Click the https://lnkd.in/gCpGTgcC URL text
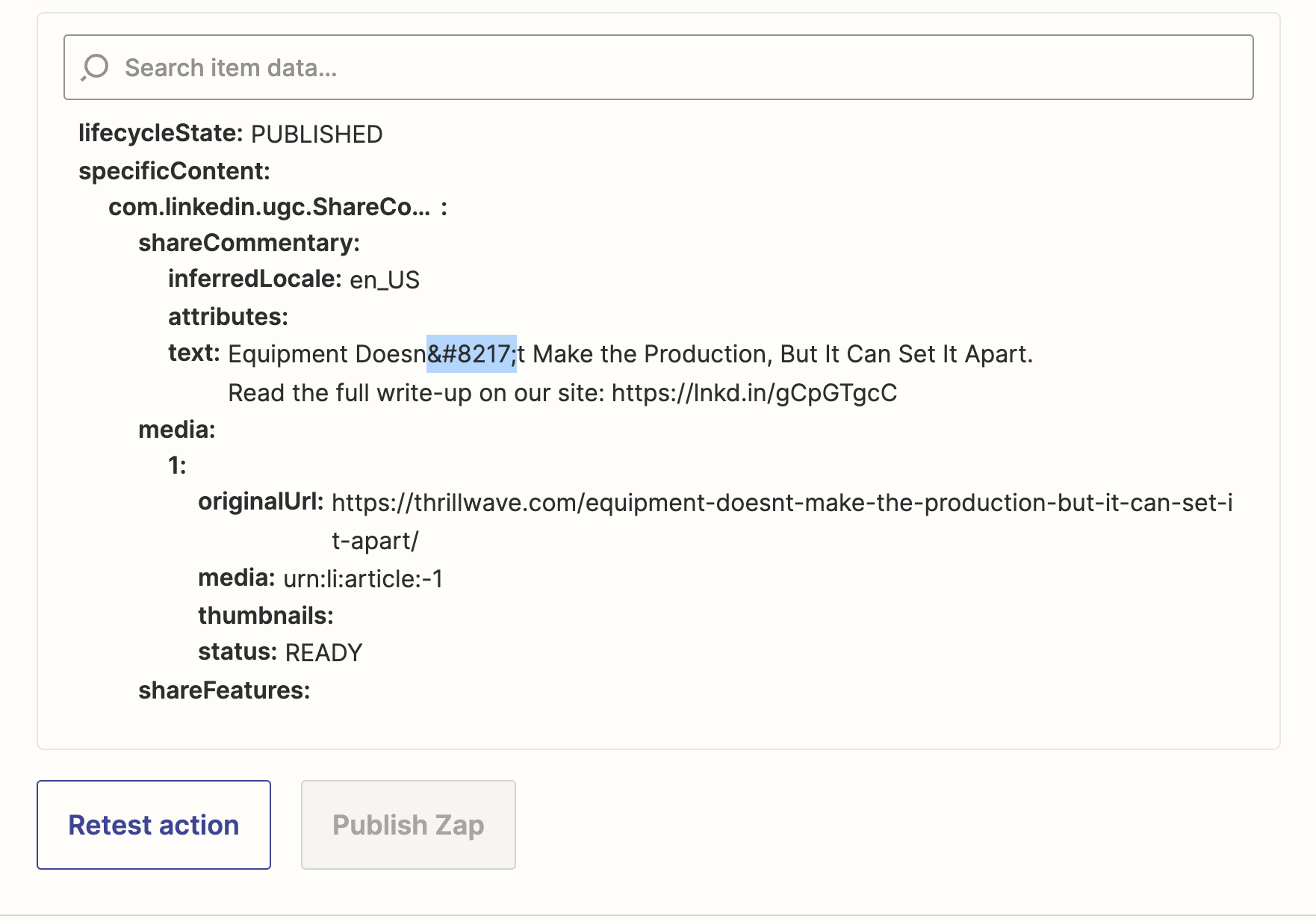Viewport: 1316px width, 922px height. 754,393
